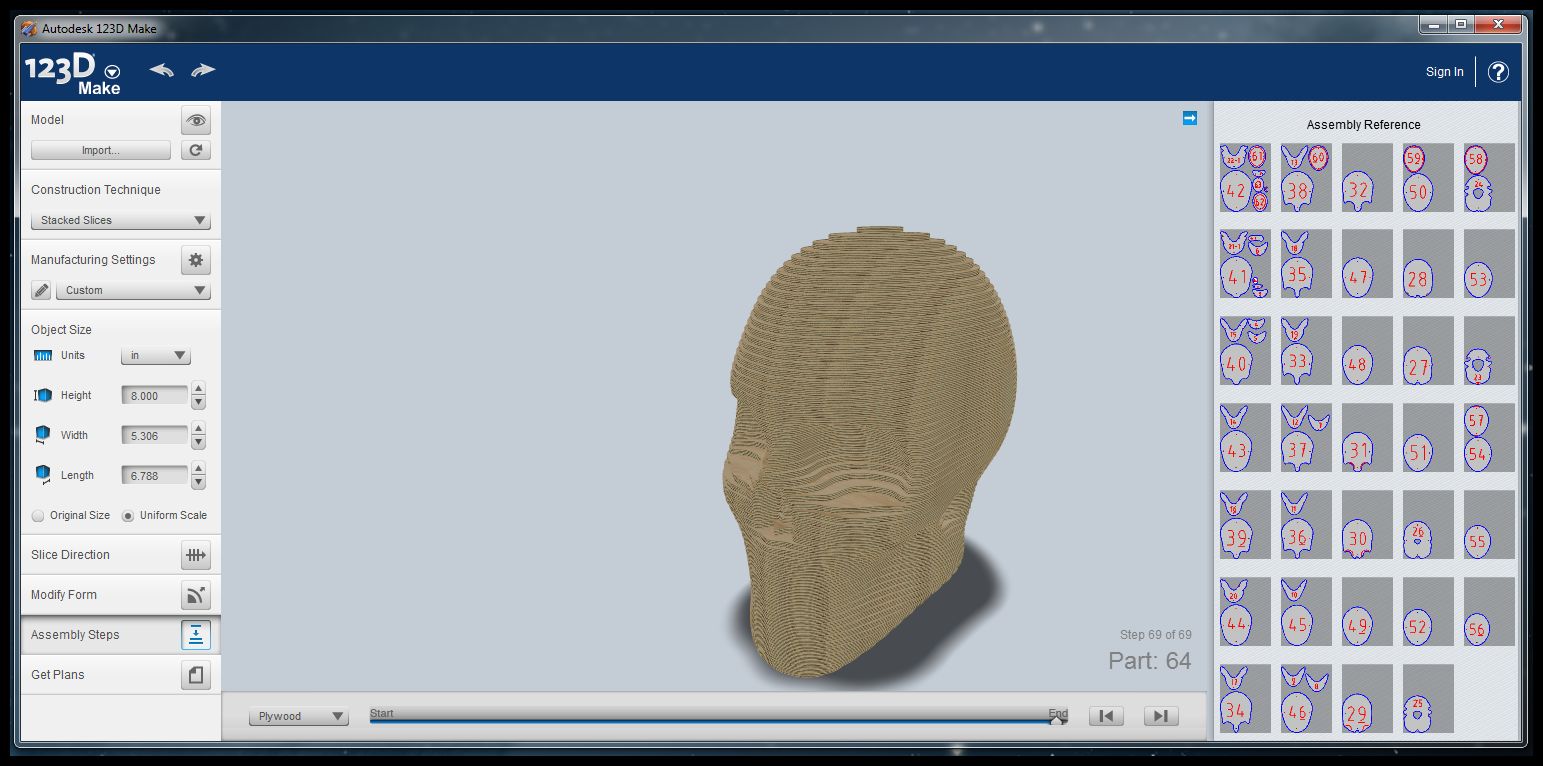Click the Width value field 5.306
Viewport: 1543px width, 766px height.
tap(155, 436)
